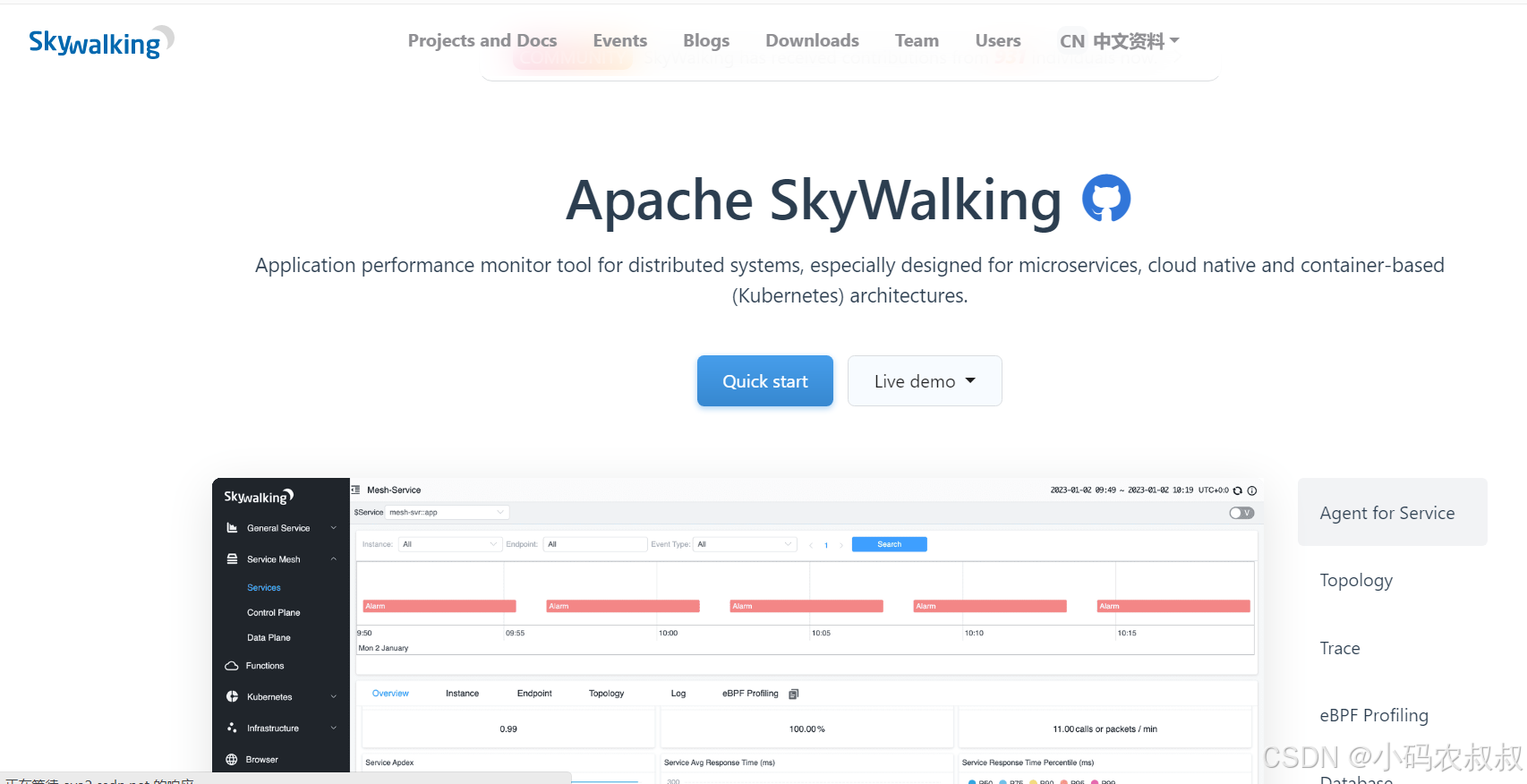
Task: Open the Downloads page
Action: [812, 40]
